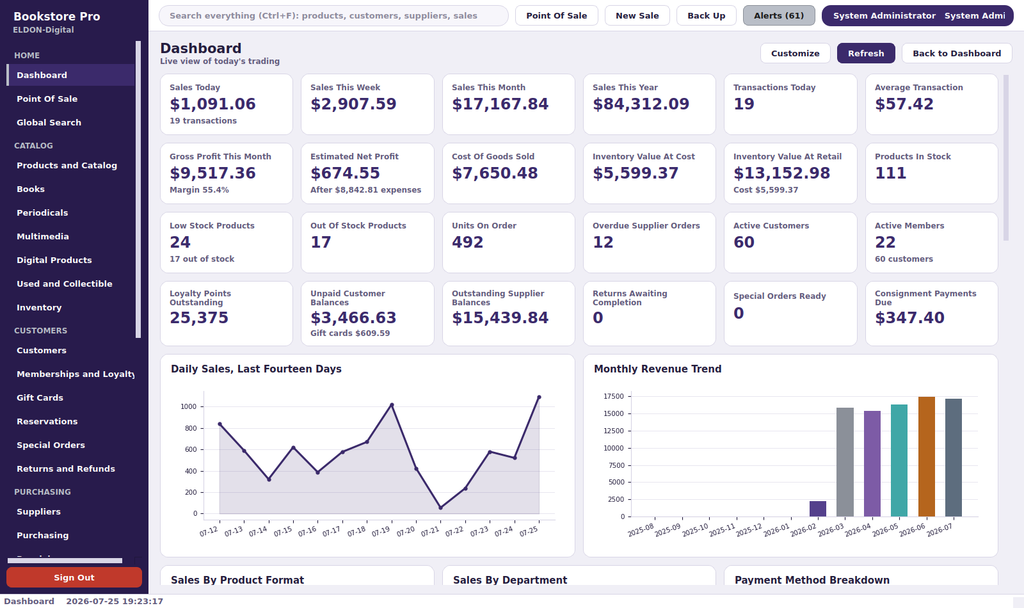The width and height of the screenshot is (1024, 608).
Task: Select the Special Orders Ready card
Action: coord(790,313)
